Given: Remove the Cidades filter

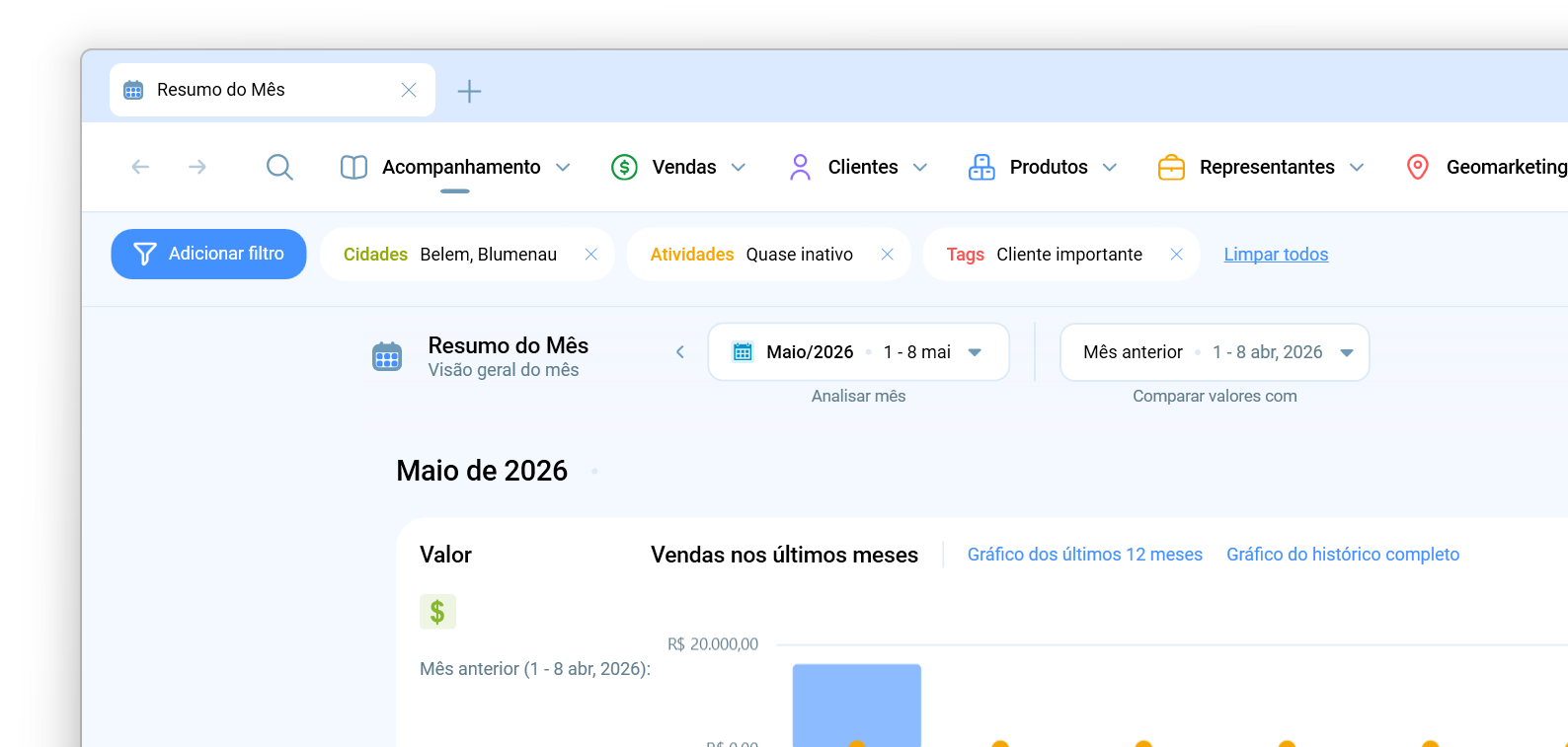Looking at the screenshot, I should [590, 255].
